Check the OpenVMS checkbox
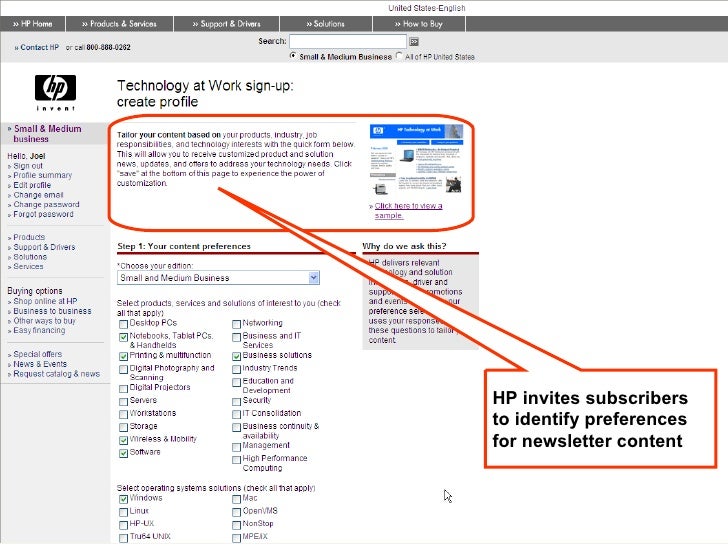Screen dimensions: 728x546 [x=236, y=512]
